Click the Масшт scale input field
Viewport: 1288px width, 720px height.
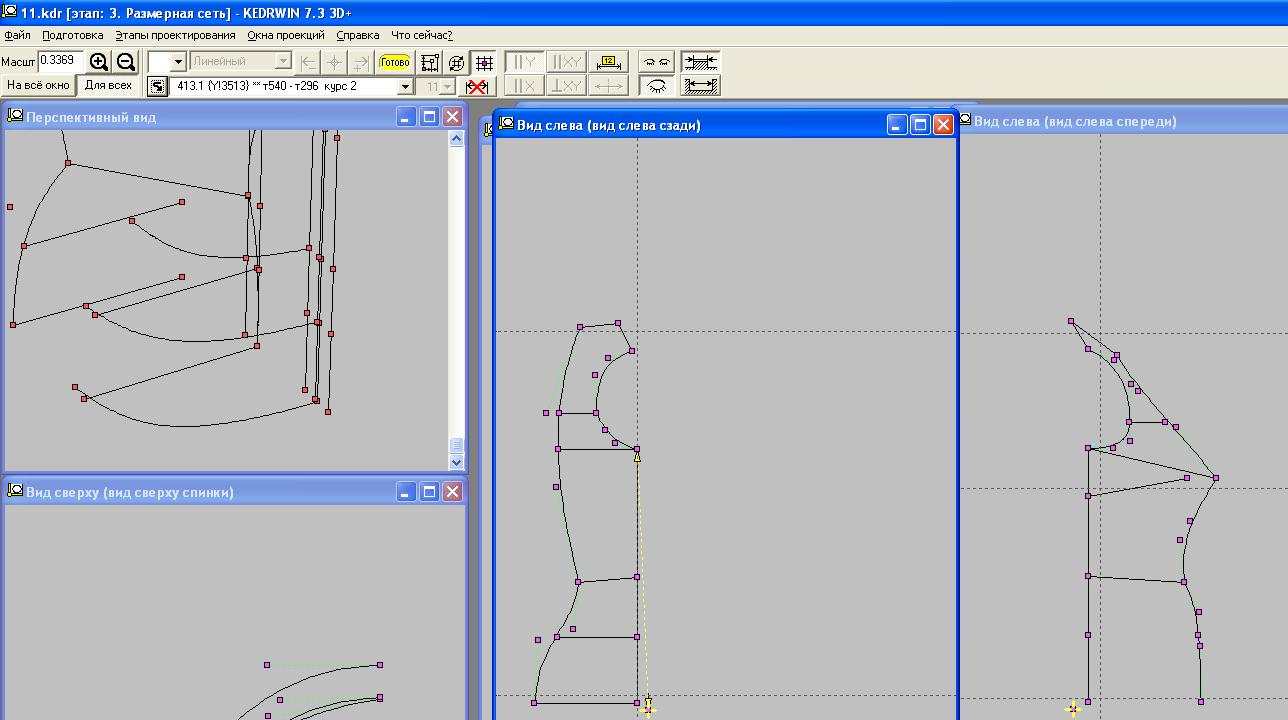click(60, 61)
